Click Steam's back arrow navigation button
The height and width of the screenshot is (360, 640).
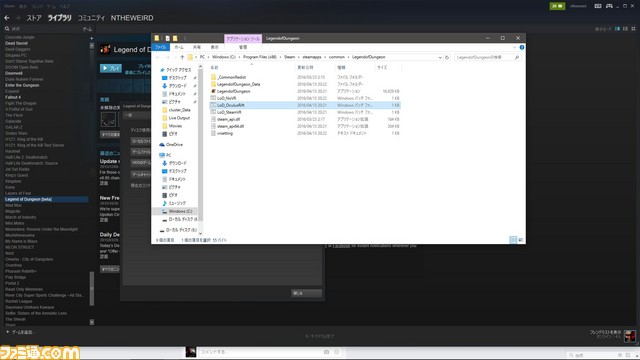[x=7, y=18]
